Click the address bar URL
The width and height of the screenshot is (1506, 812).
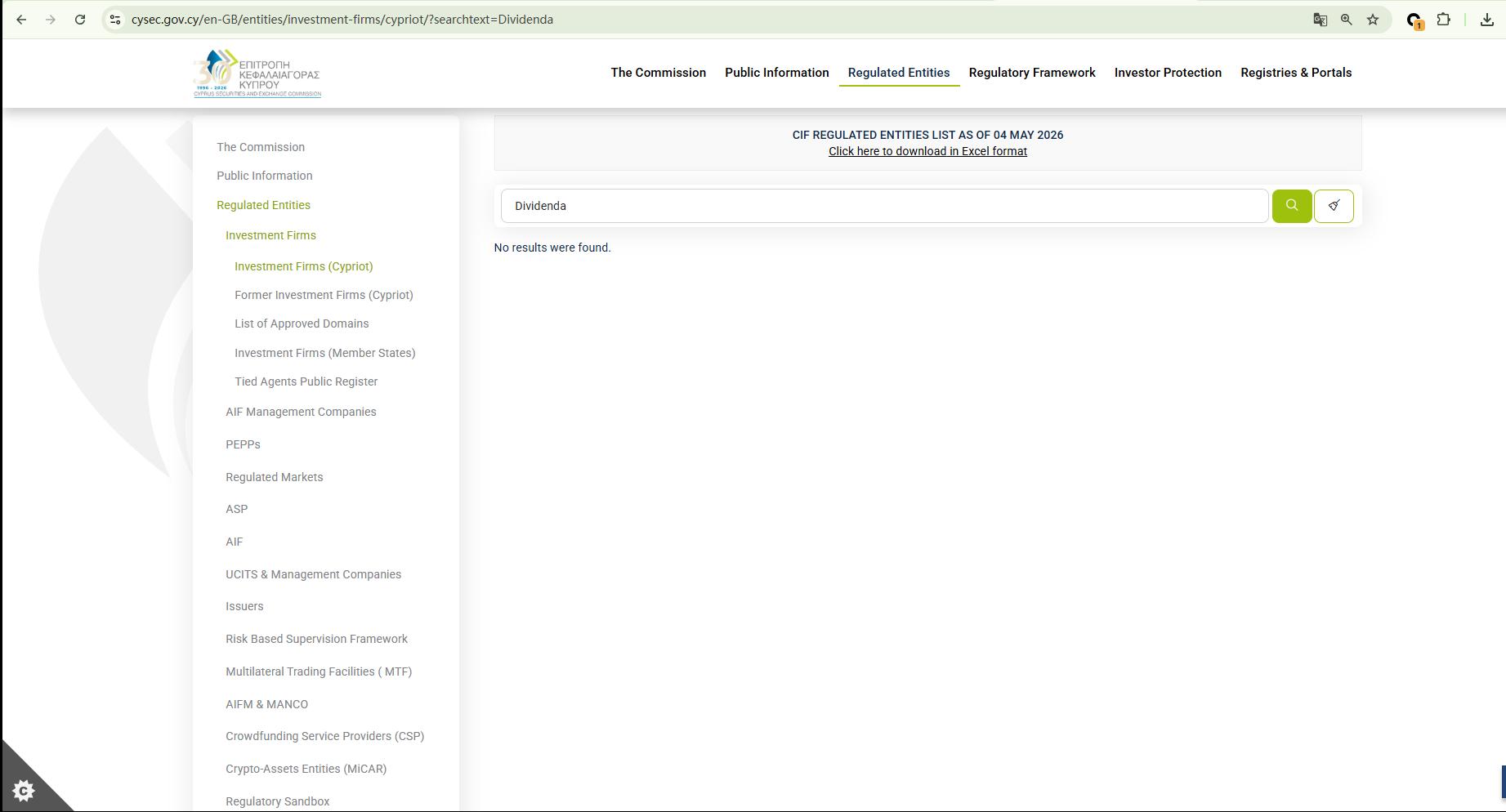click(x=342, y=20)
